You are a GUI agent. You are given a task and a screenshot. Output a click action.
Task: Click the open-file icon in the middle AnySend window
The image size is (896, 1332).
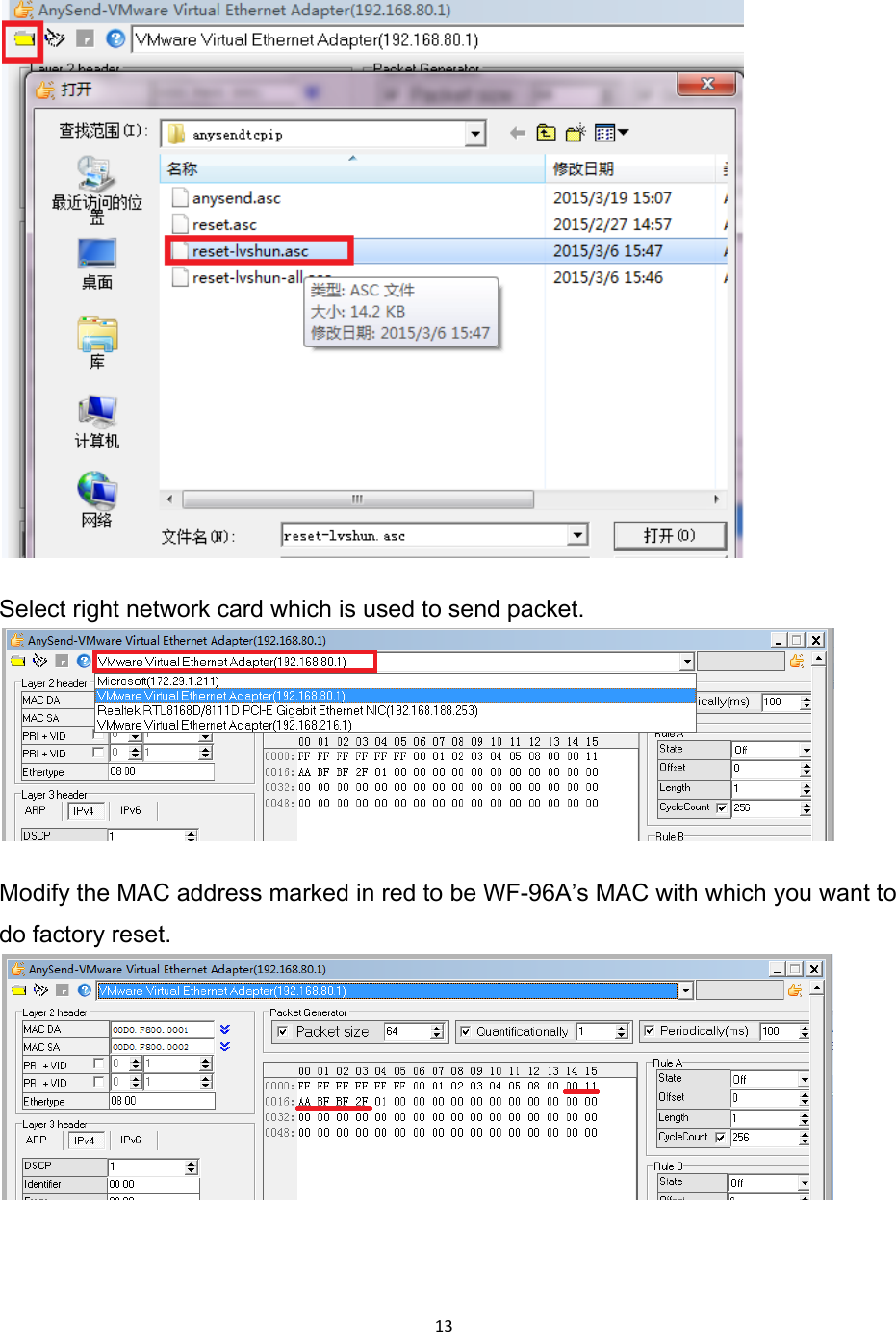click(18, 661)
